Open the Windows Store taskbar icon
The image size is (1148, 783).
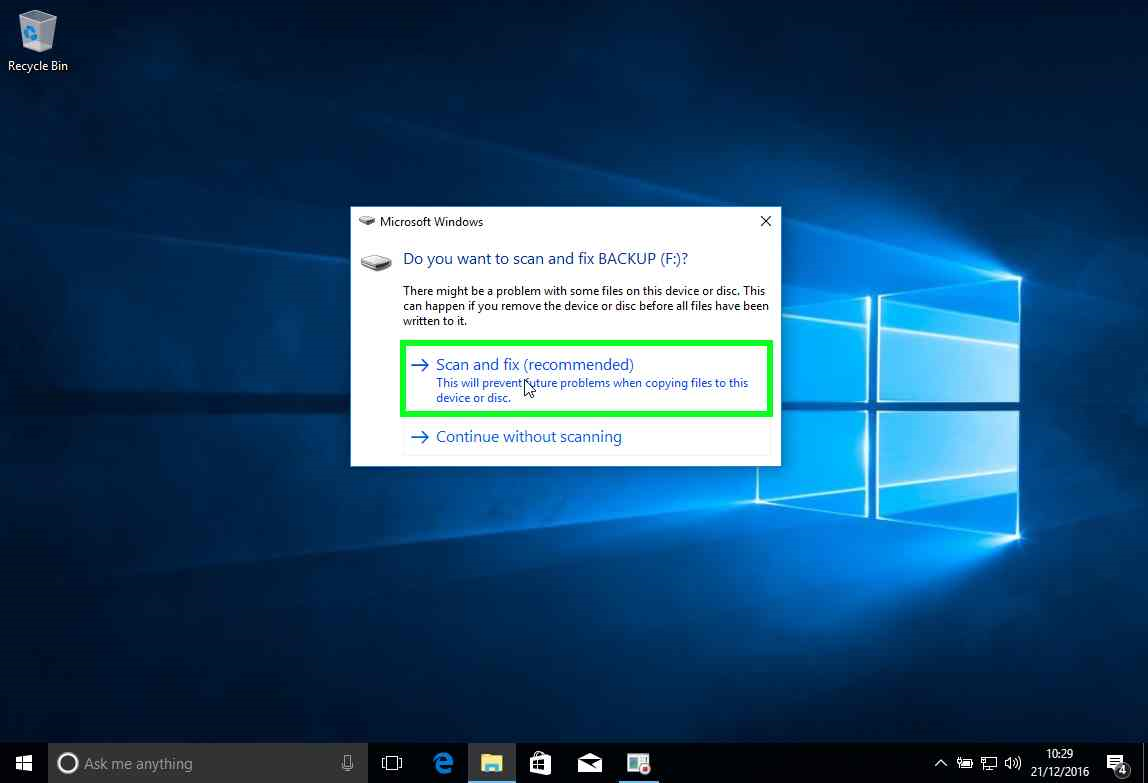coord(540,763)
